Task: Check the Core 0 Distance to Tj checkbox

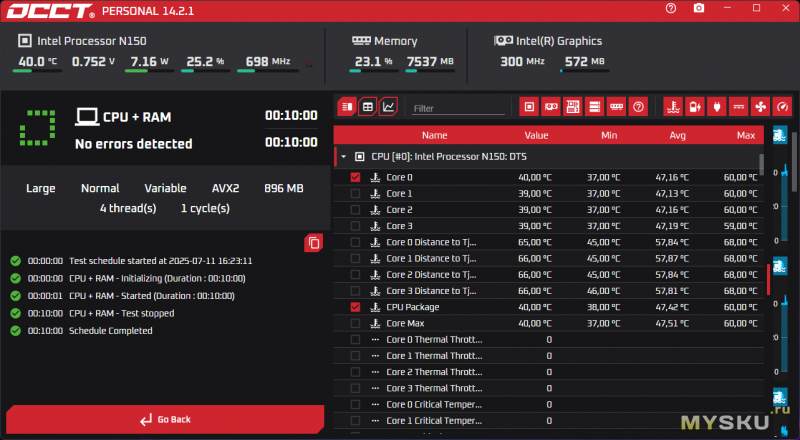Action: (356, 242)
